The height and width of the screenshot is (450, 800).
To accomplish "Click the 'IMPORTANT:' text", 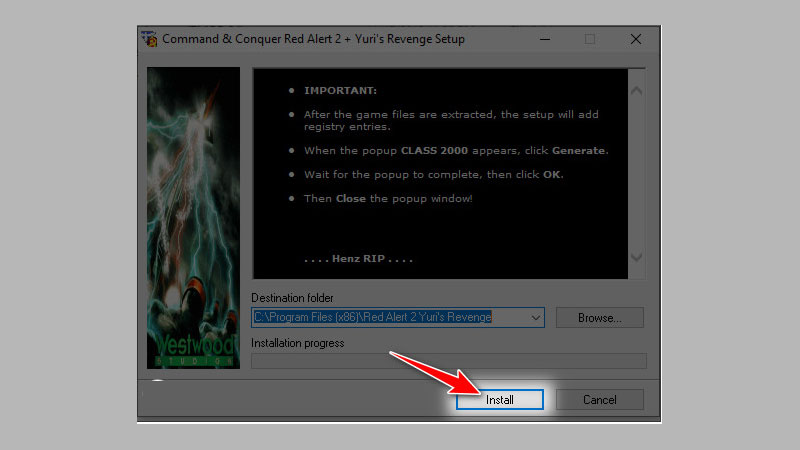I will (340, 91).
